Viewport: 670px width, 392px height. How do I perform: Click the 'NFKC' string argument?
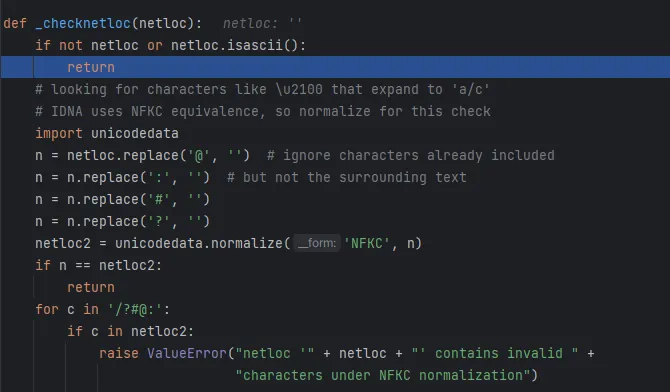367,244
